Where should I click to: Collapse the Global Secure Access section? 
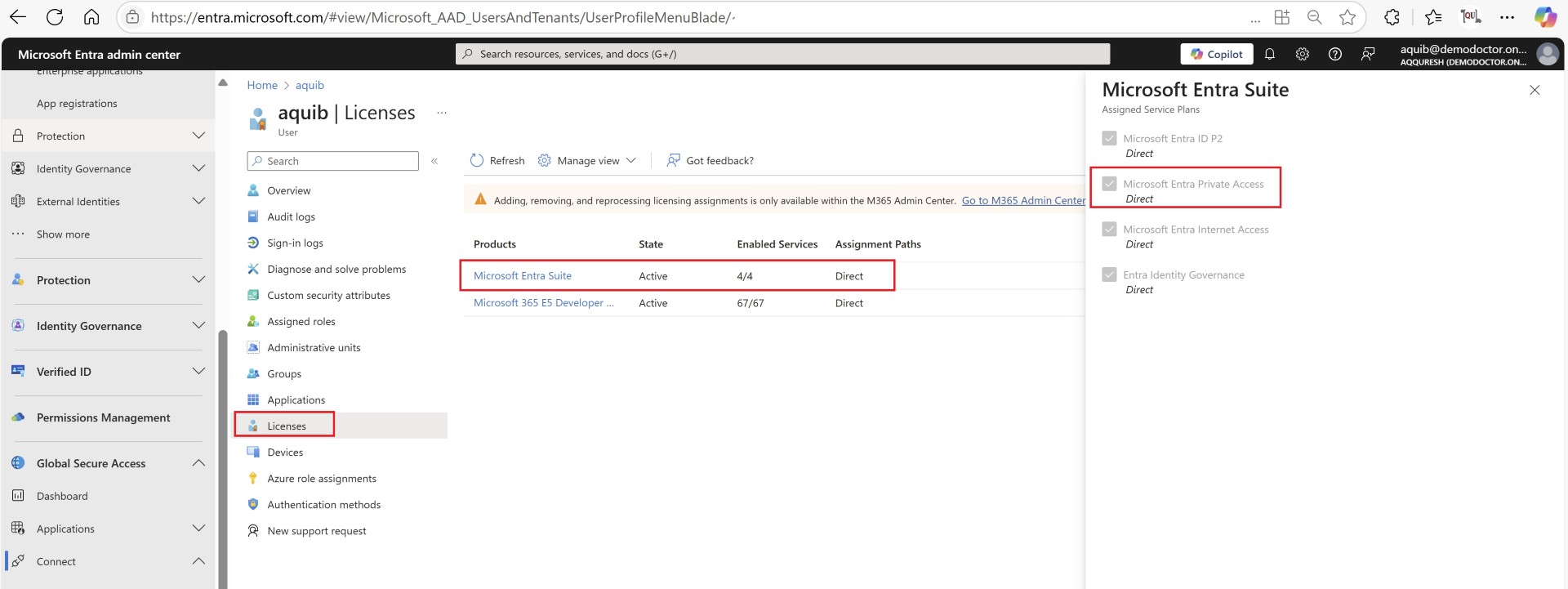tap(198, 462)
